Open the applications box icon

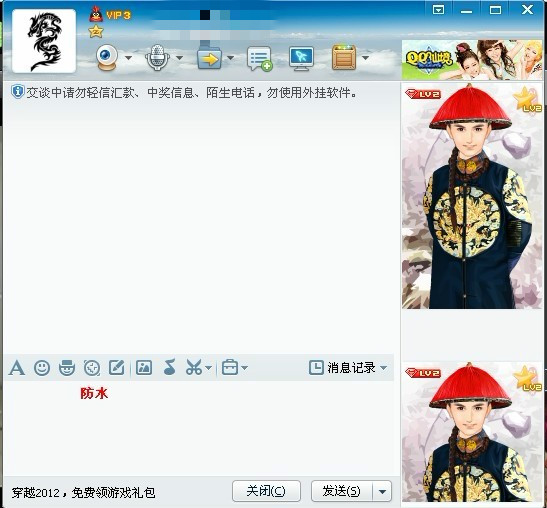(344, 58)
